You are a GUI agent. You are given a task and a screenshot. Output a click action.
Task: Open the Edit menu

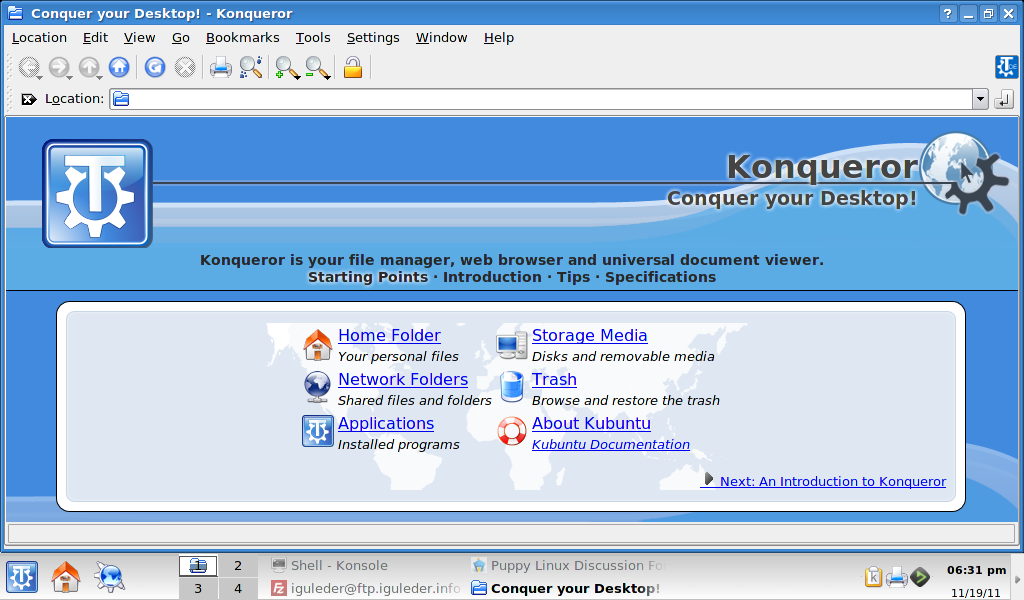[x=95, y=38]
